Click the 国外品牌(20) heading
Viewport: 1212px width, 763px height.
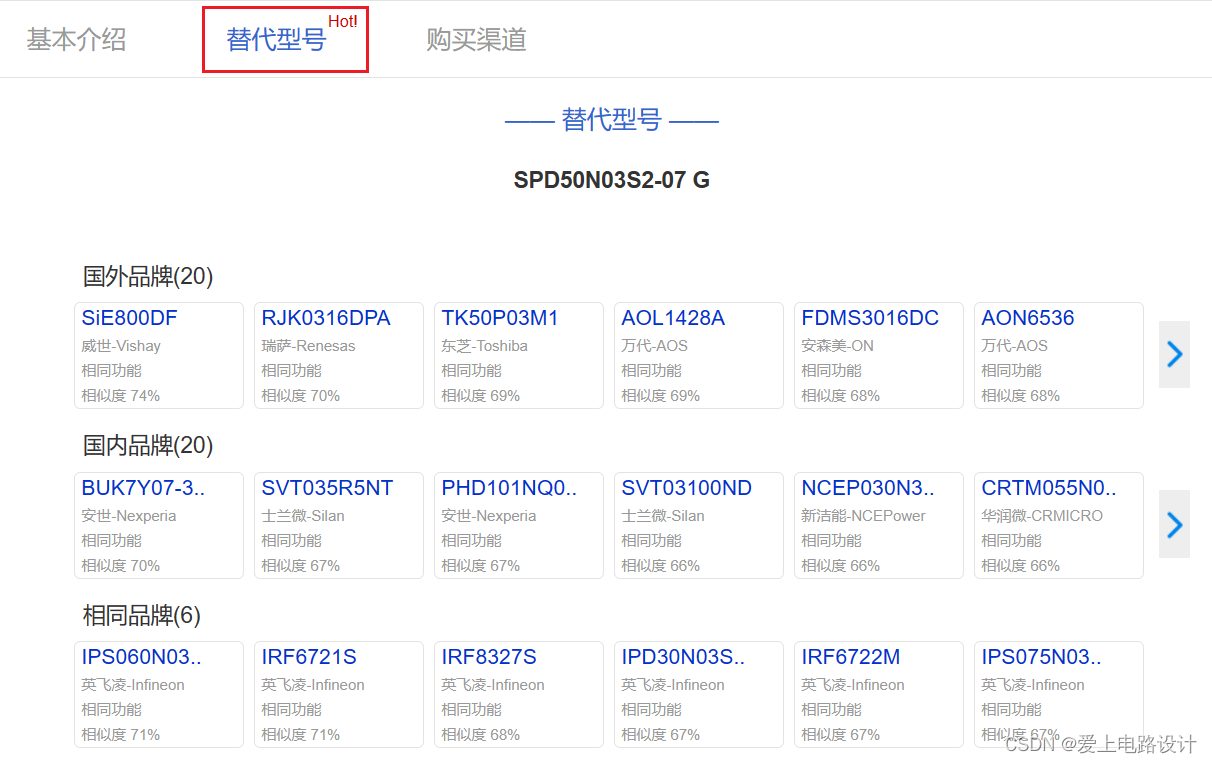click(148, 276)
